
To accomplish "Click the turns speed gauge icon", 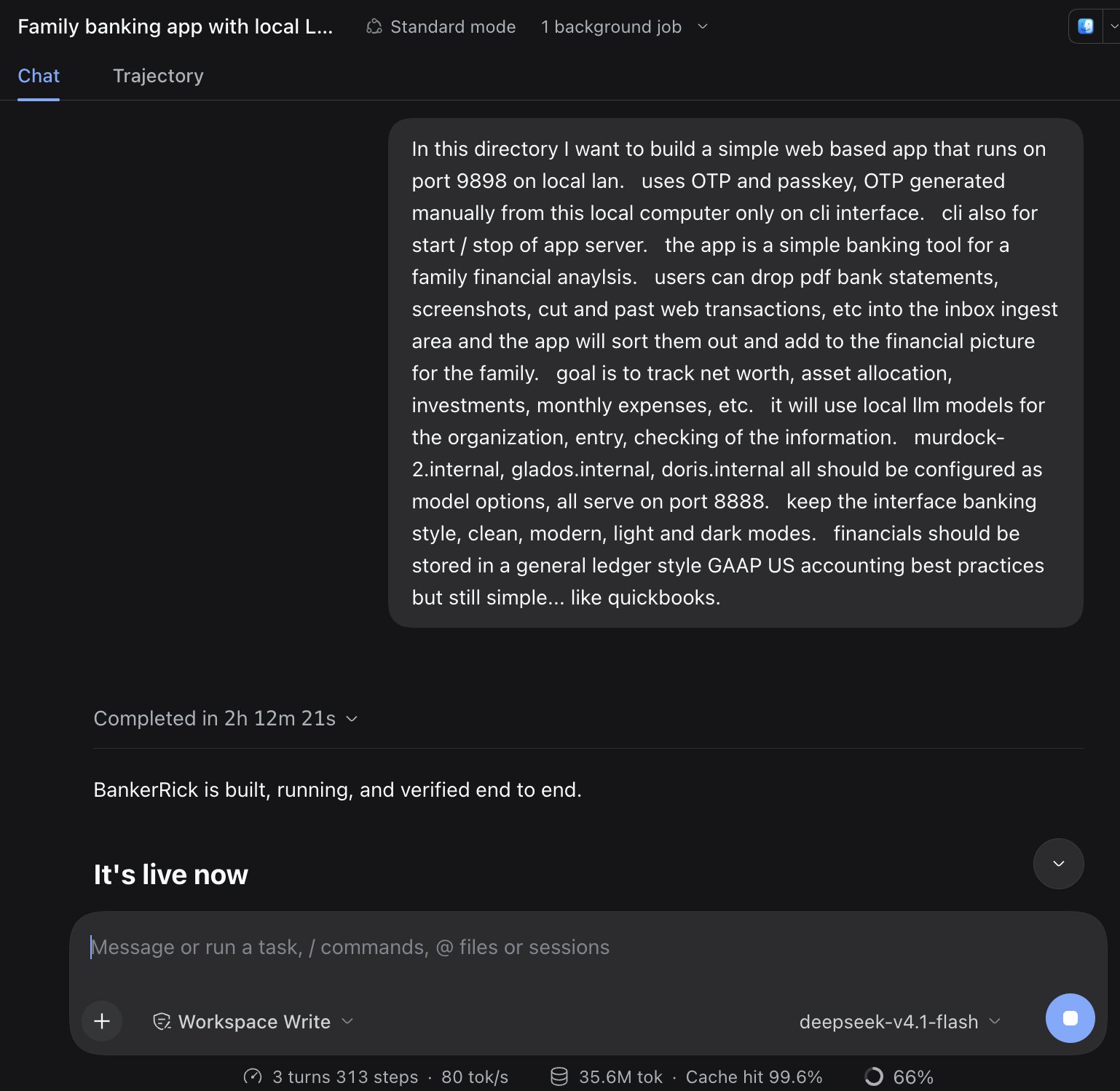I will [x=253, y=1076].
